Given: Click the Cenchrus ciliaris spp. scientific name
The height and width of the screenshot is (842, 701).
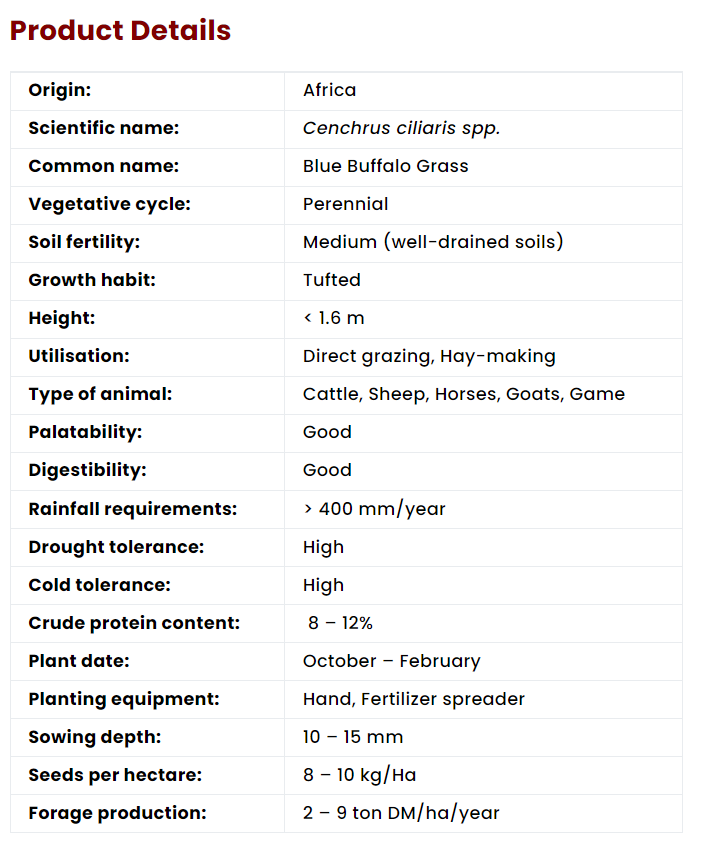Looking at the screenshot, I should 401,128.
